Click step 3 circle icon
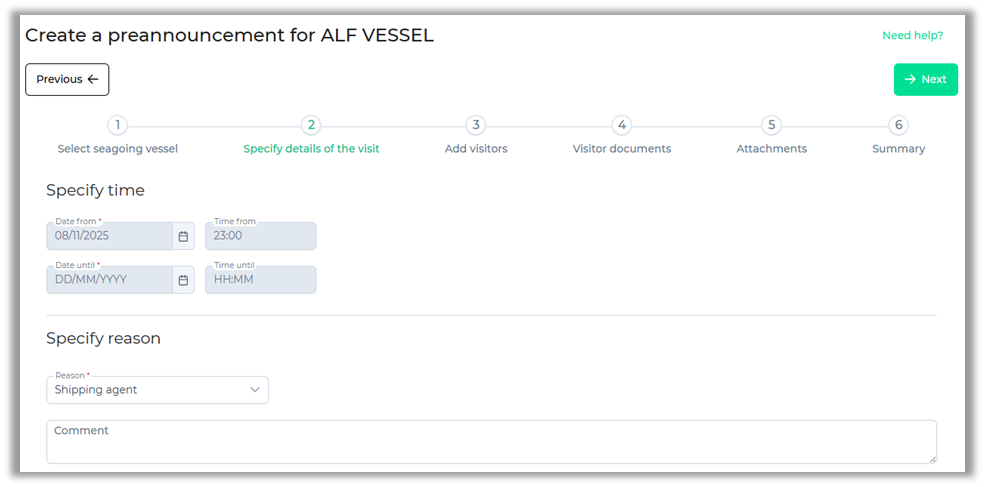The image size is (985, 487). click(x=476, y=126)
